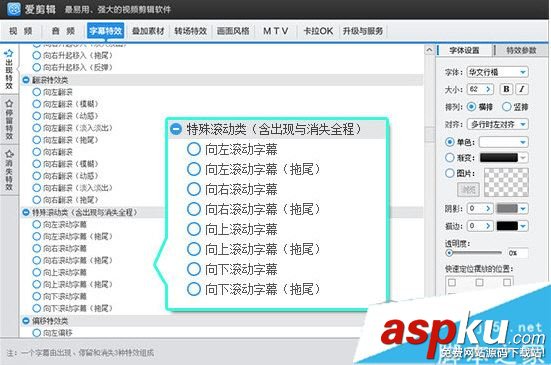Click the checkered image preview thumbnail

point(506,182)
